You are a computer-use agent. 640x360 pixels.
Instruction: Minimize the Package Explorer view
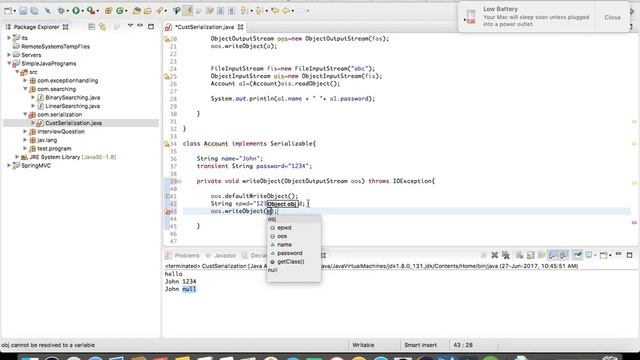click(140, 26)
